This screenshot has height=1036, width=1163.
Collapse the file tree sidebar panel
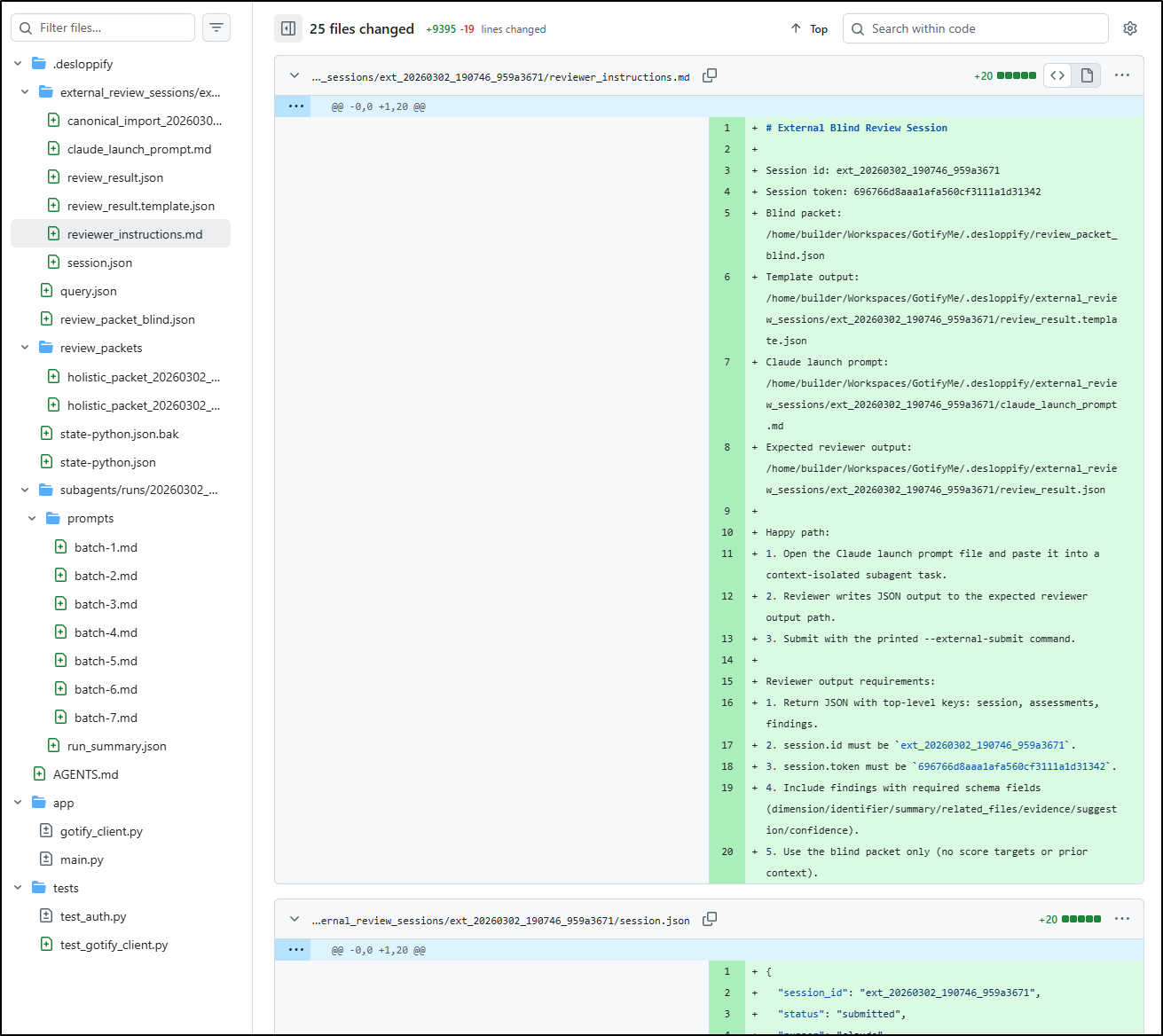tap(288, 28)
